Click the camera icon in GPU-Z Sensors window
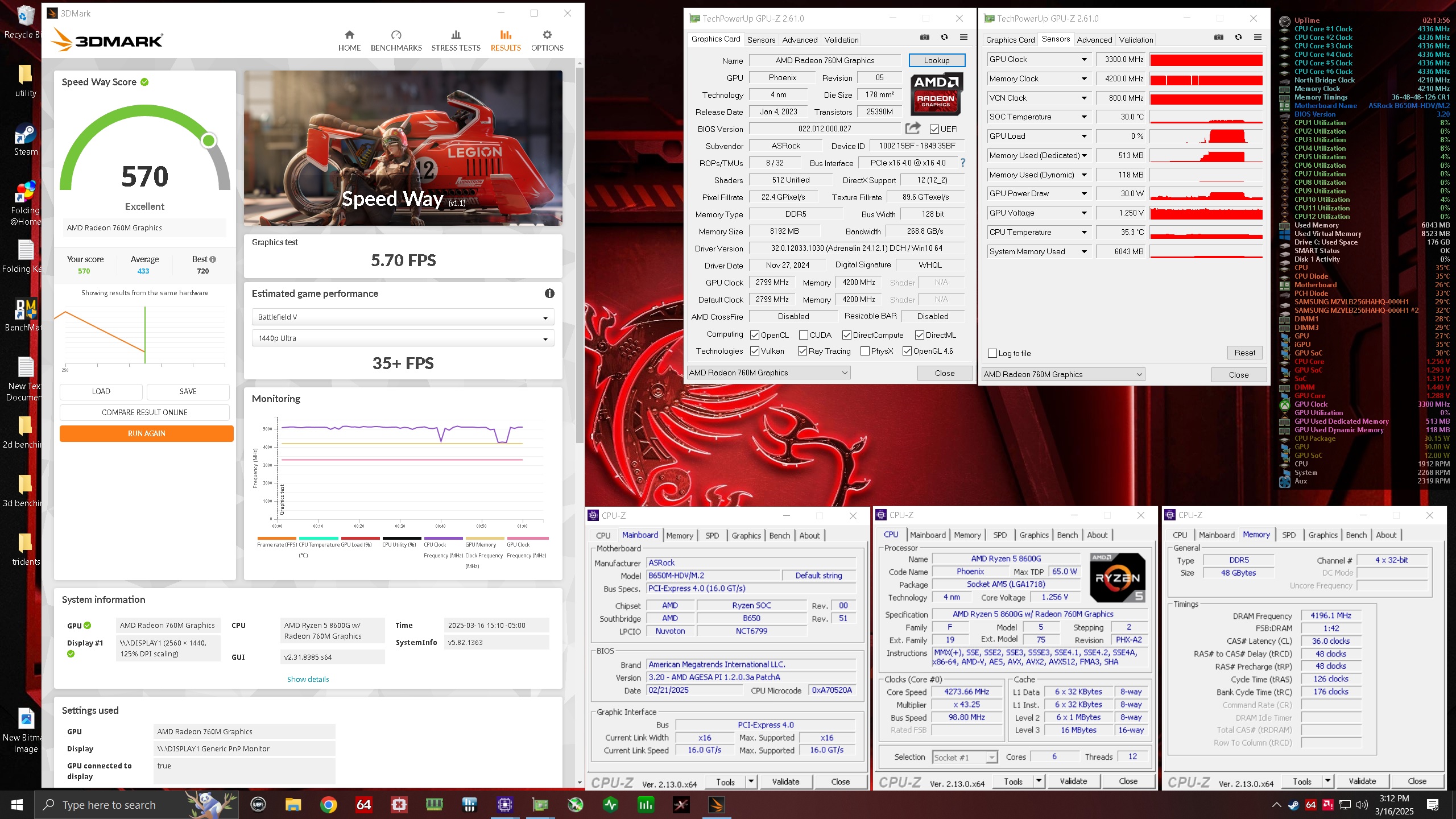Screen dimensions: 1456x819 [x=1219, y=38]
